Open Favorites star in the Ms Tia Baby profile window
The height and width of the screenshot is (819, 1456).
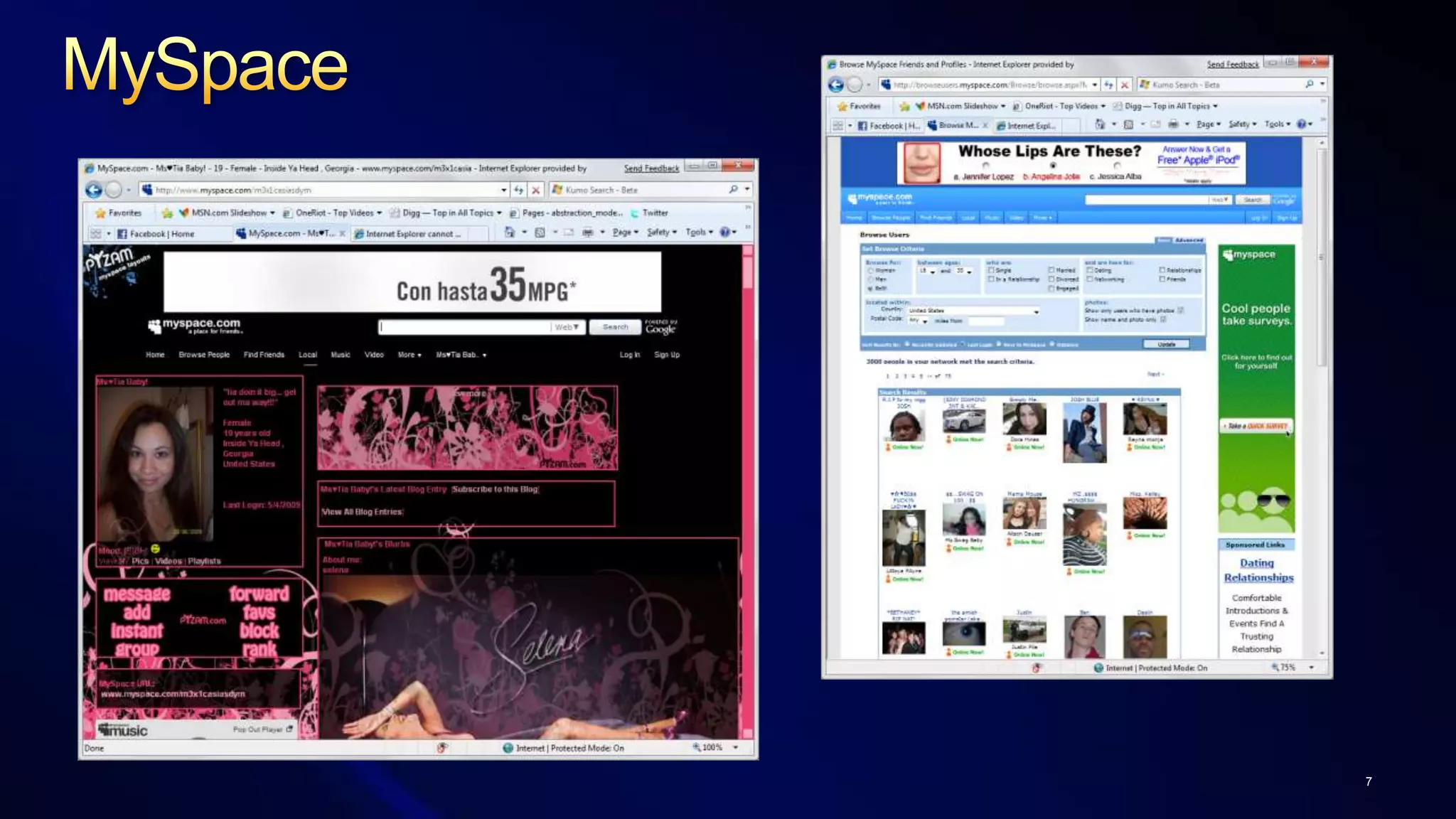[x=100, y=213]
